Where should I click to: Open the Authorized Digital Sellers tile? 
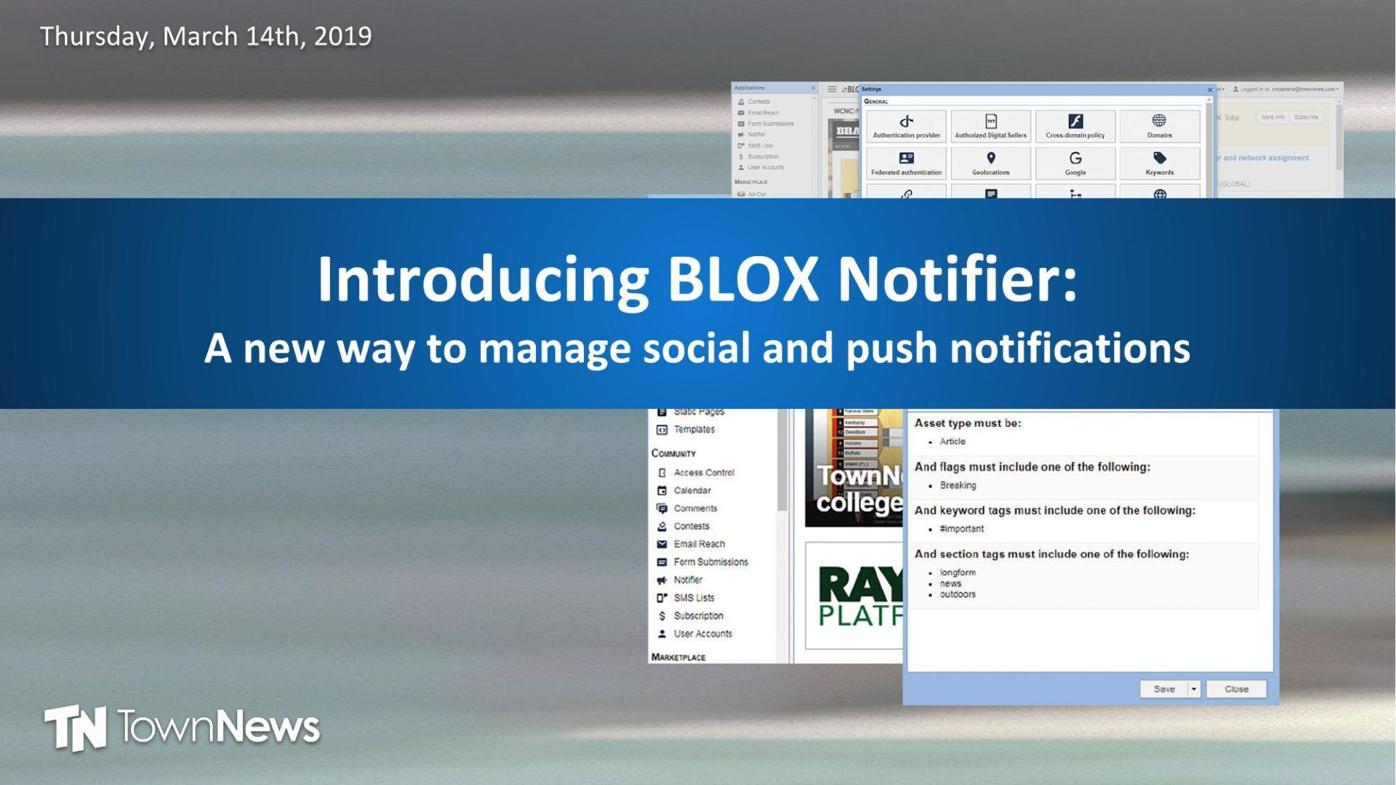tap(990, 127)
